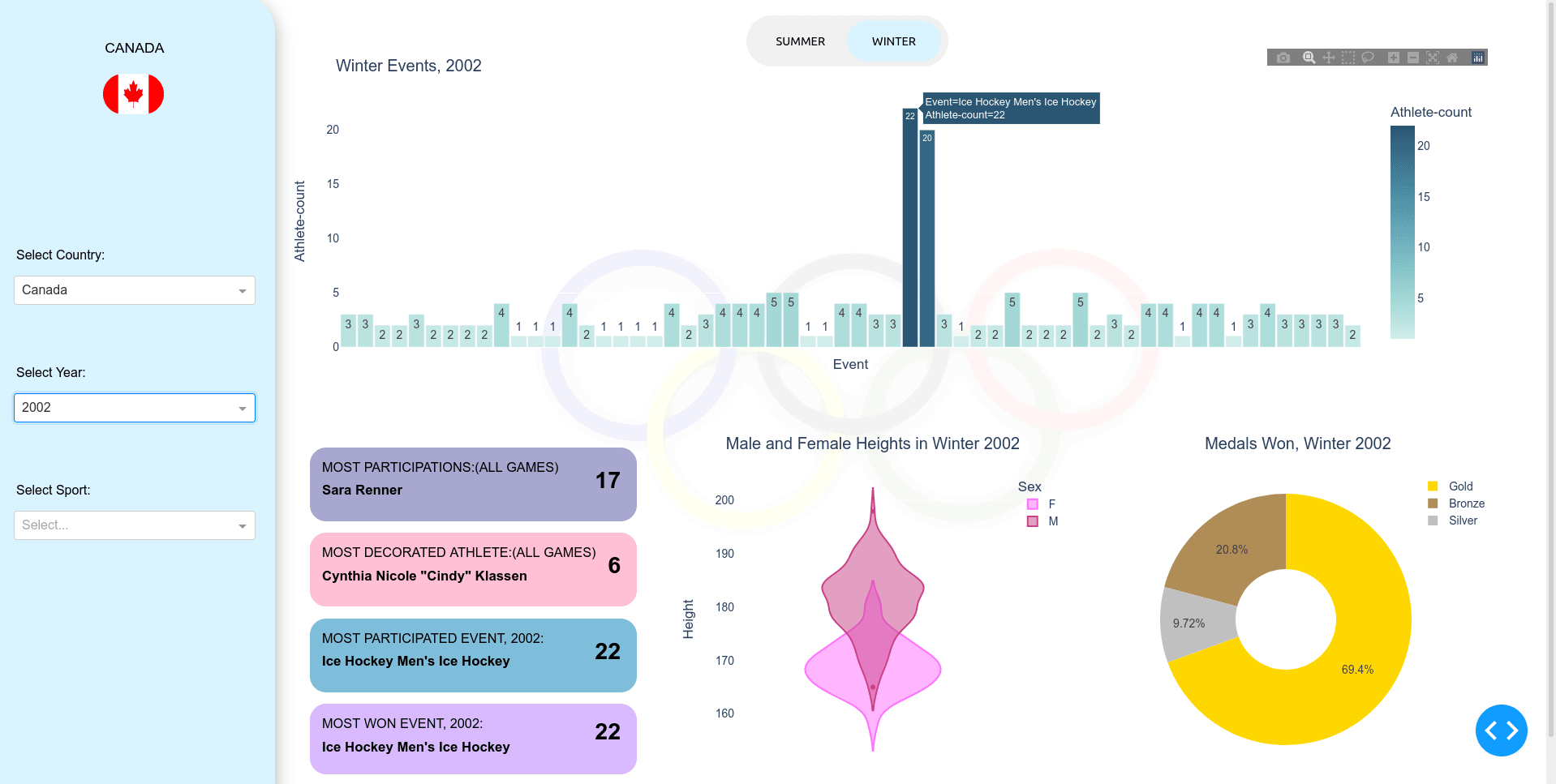Viewport: 1556px width, 784px height.
Task: Click the Most Participations Sara Renner card
Action: click(x=473, y=484)
